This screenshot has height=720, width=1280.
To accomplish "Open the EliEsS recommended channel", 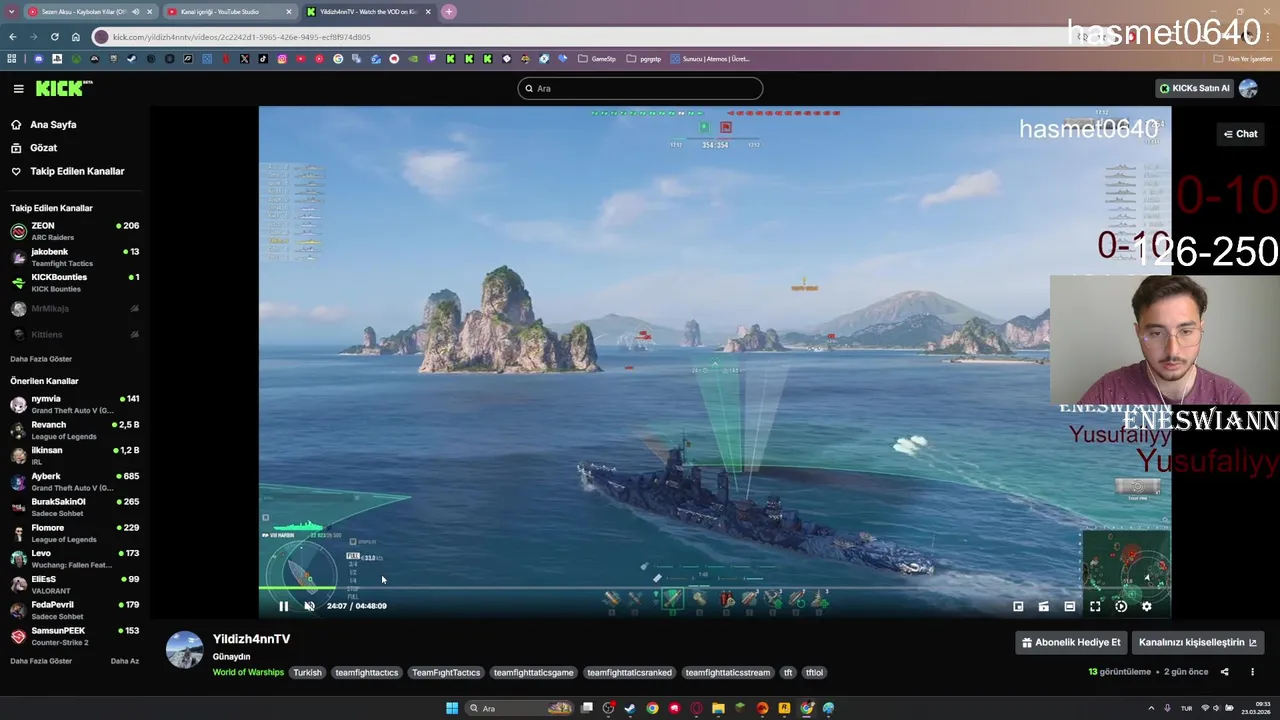I will (75, 585).
